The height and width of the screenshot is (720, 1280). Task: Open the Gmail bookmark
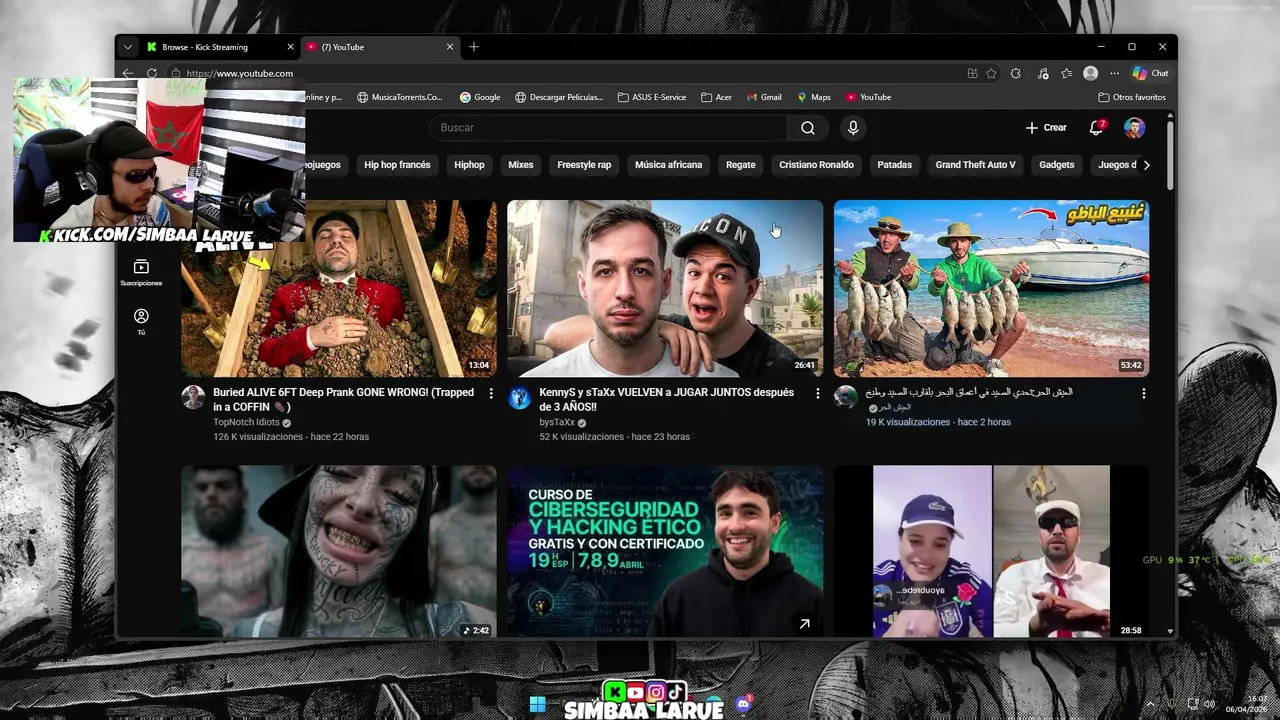[x=763, y=97]
